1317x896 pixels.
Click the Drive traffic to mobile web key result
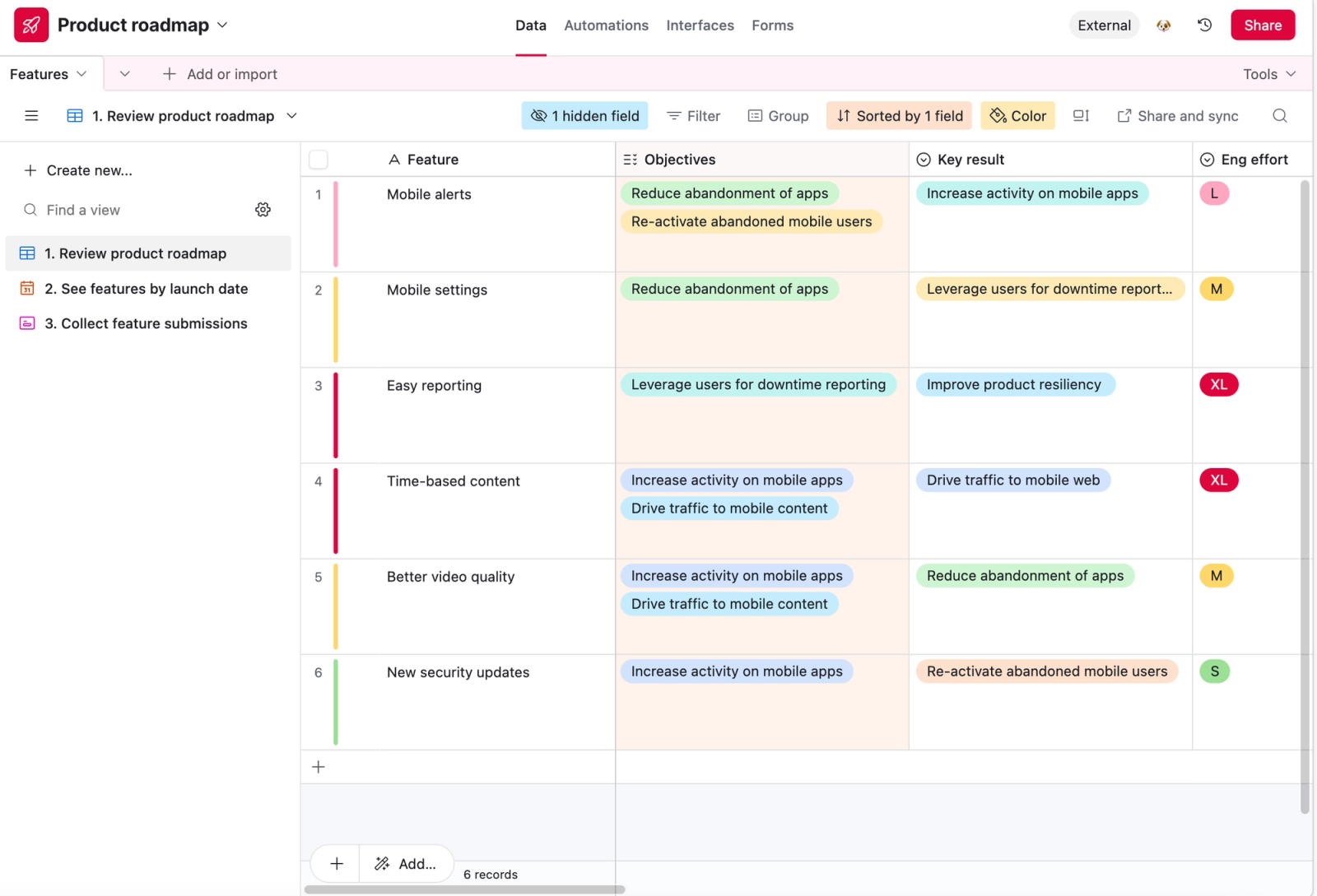1013,480
